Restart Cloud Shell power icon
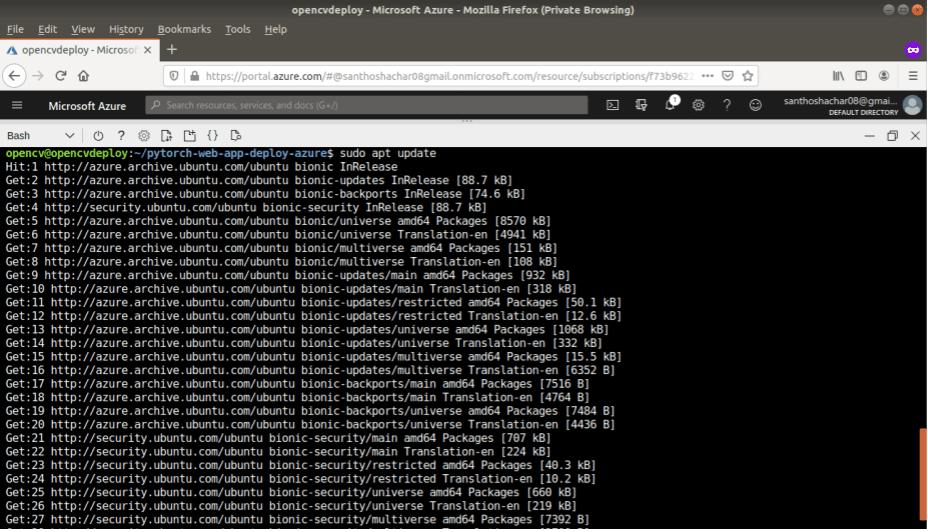Image resolution: width=928 pixels, height=532 pixels. tap(98, 136)
